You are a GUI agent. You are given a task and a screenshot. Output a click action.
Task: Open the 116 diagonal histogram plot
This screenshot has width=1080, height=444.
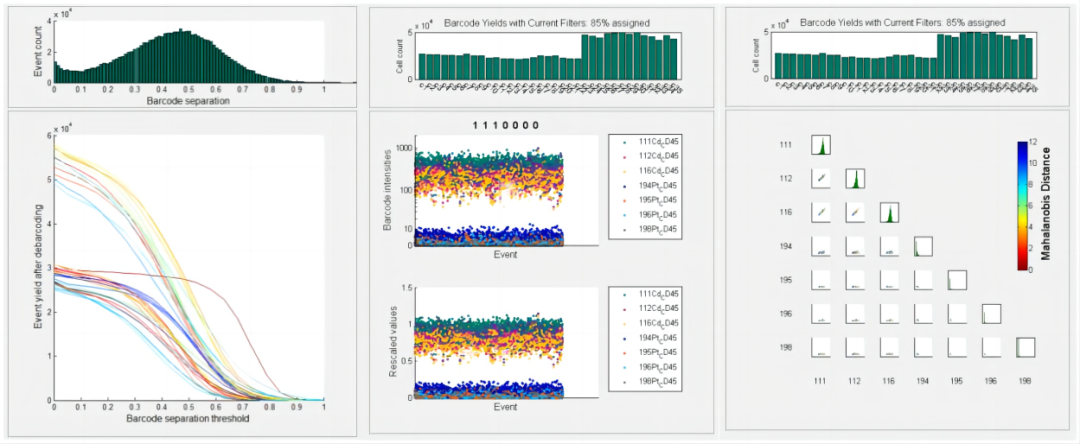pyautogui.click(x=889, y=213)
